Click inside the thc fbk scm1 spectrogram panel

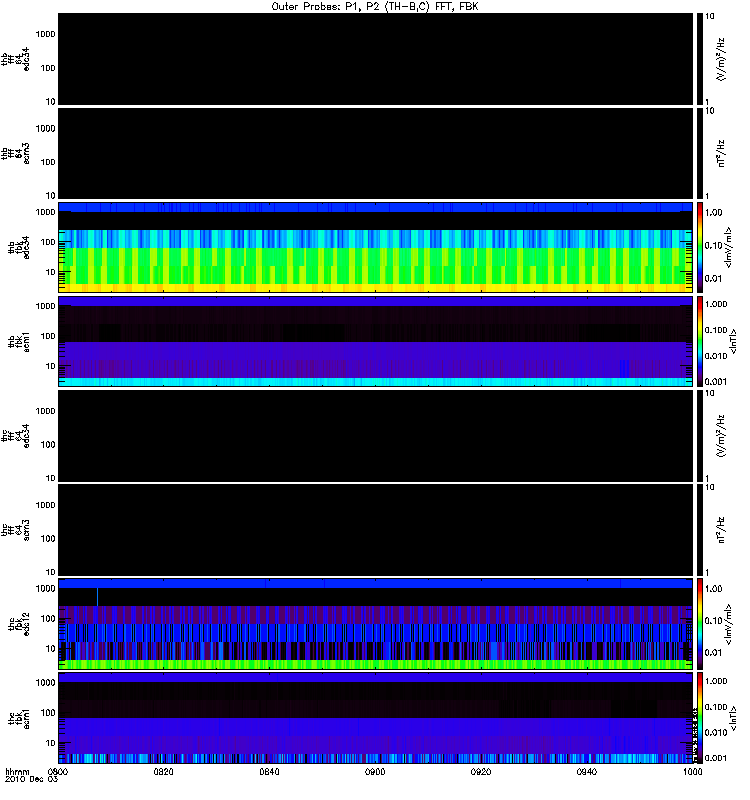click(376, 718)
